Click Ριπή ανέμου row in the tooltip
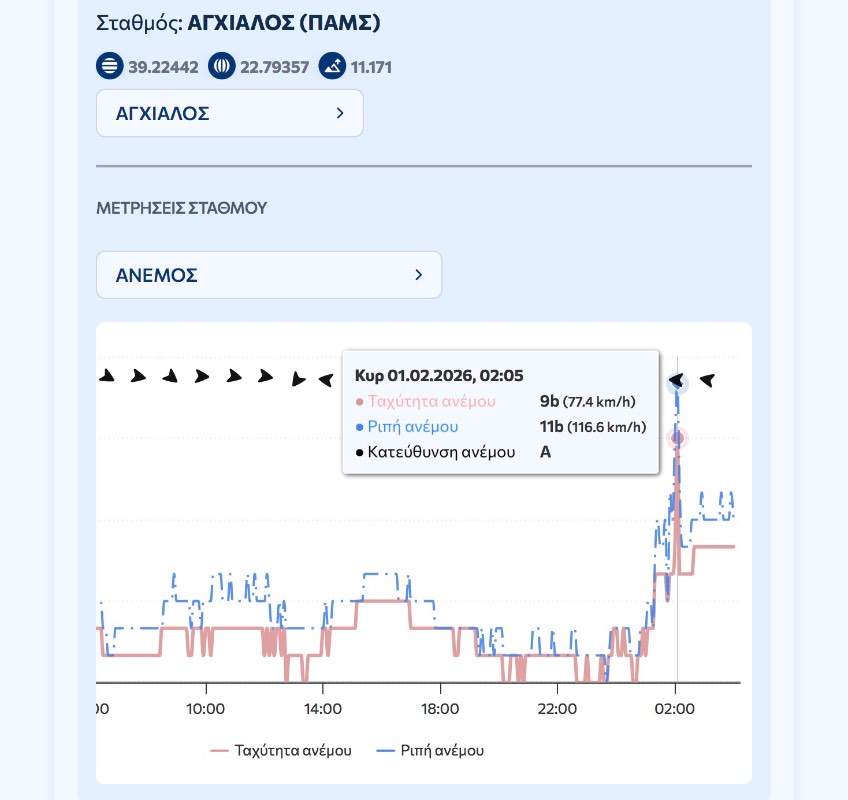The image size is (848, 800). coord(500,427)
